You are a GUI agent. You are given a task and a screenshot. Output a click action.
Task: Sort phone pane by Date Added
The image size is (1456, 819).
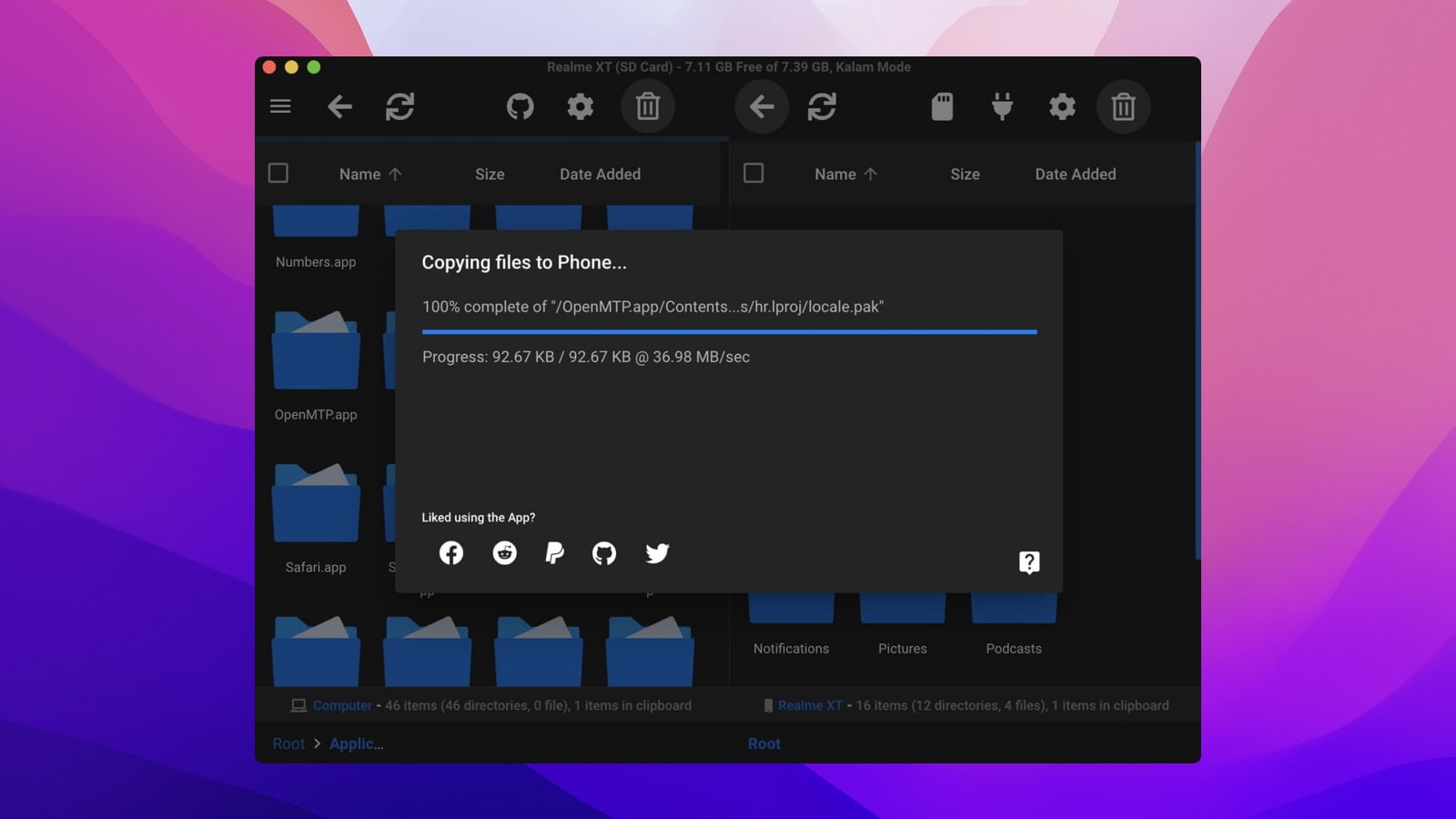click(1075, 174)
